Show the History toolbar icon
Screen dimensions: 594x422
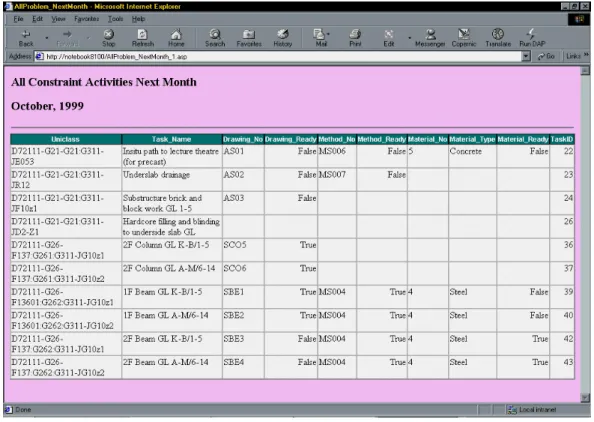[283, 38]
